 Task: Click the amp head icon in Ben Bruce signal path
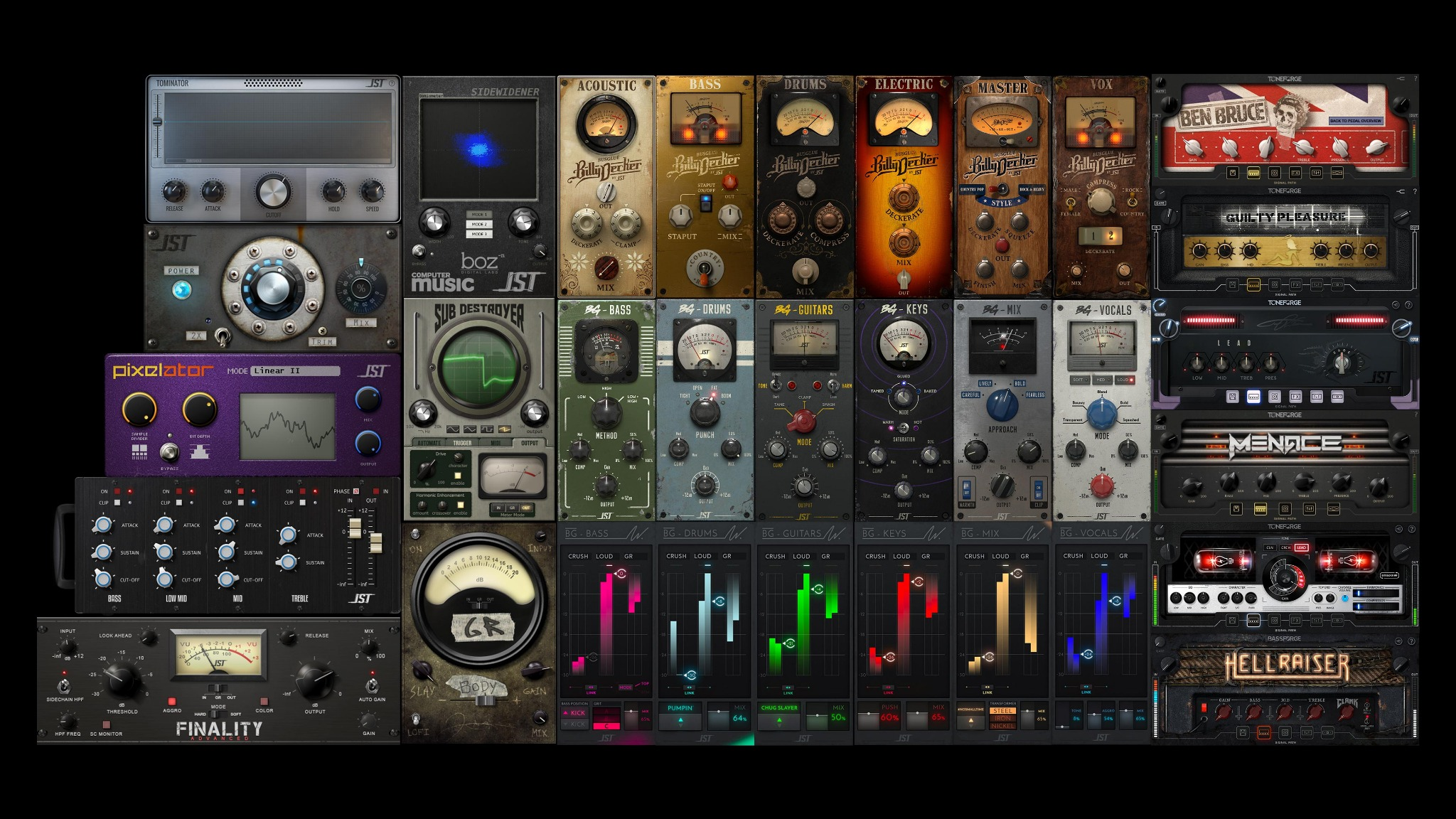[x=1253, y=173]
